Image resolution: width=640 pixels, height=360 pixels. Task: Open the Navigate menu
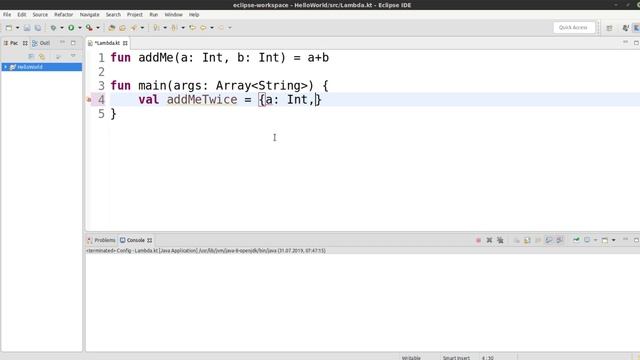pos(89,15)
